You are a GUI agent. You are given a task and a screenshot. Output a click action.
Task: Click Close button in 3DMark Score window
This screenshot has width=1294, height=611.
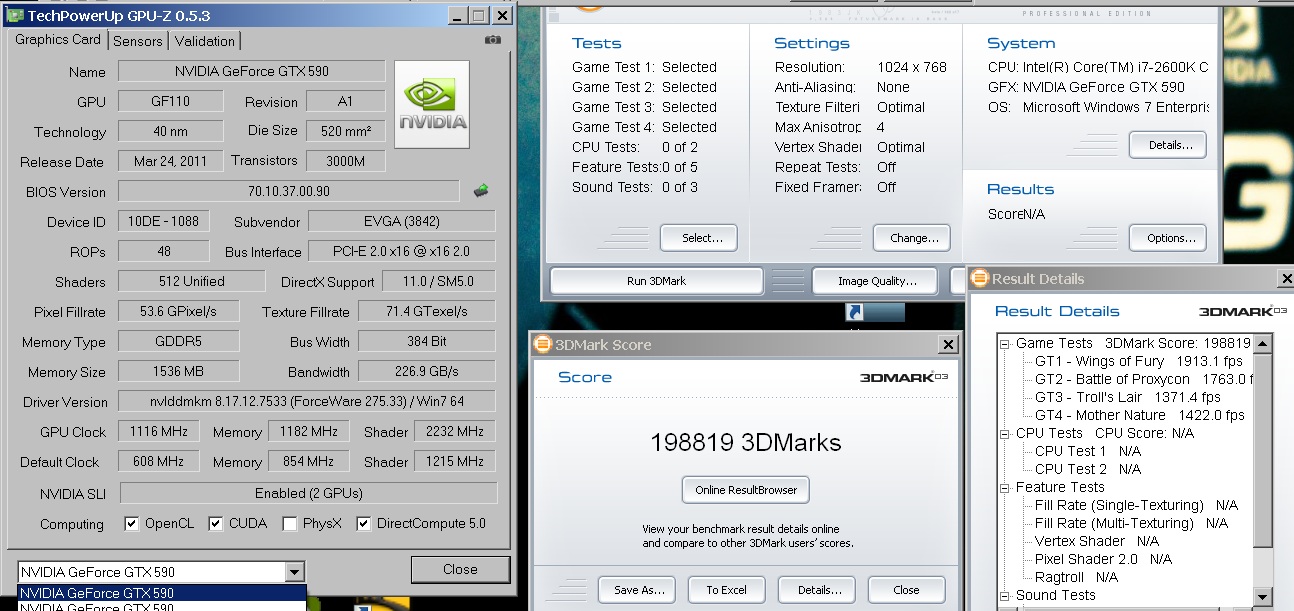(x=906, y=590)
